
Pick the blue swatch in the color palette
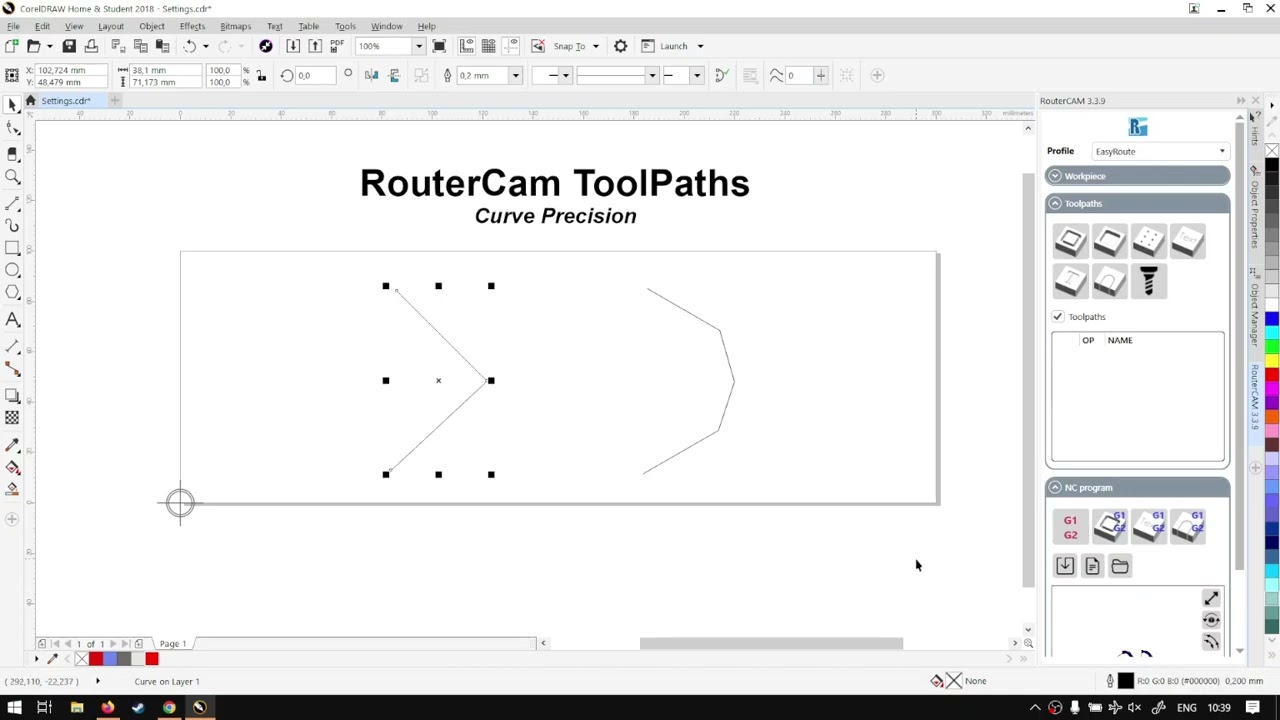pyautogui.click(x=1271, y=320)
